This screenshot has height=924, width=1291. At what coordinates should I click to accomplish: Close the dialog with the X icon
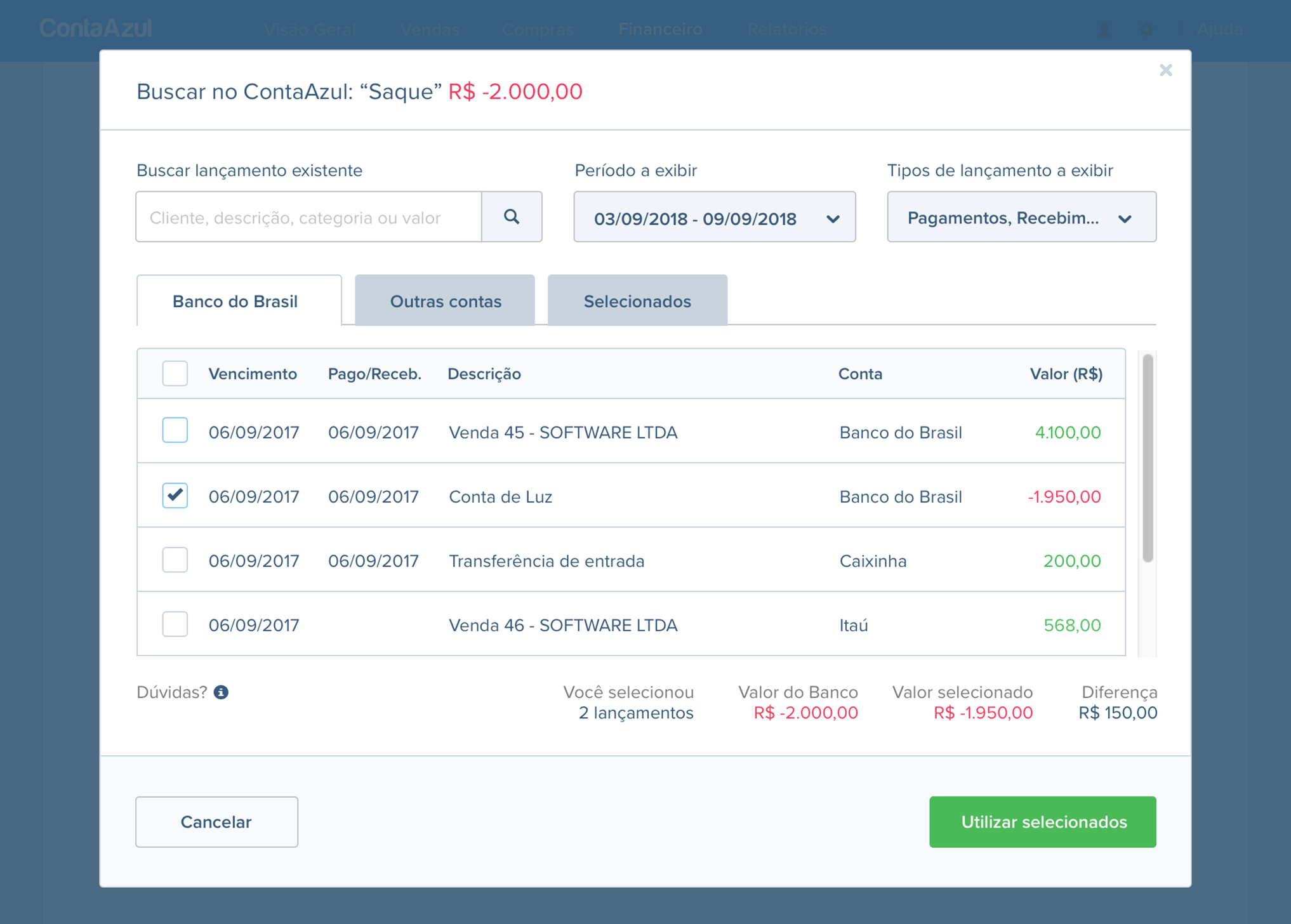tap(1165, 70)
